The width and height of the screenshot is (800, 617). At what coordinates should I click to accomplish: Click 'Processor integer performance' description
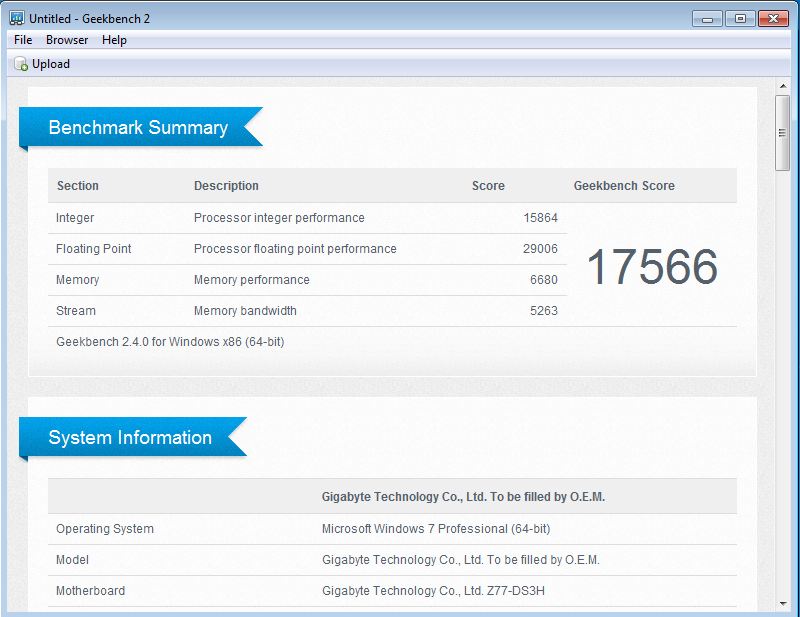point(279,218)
